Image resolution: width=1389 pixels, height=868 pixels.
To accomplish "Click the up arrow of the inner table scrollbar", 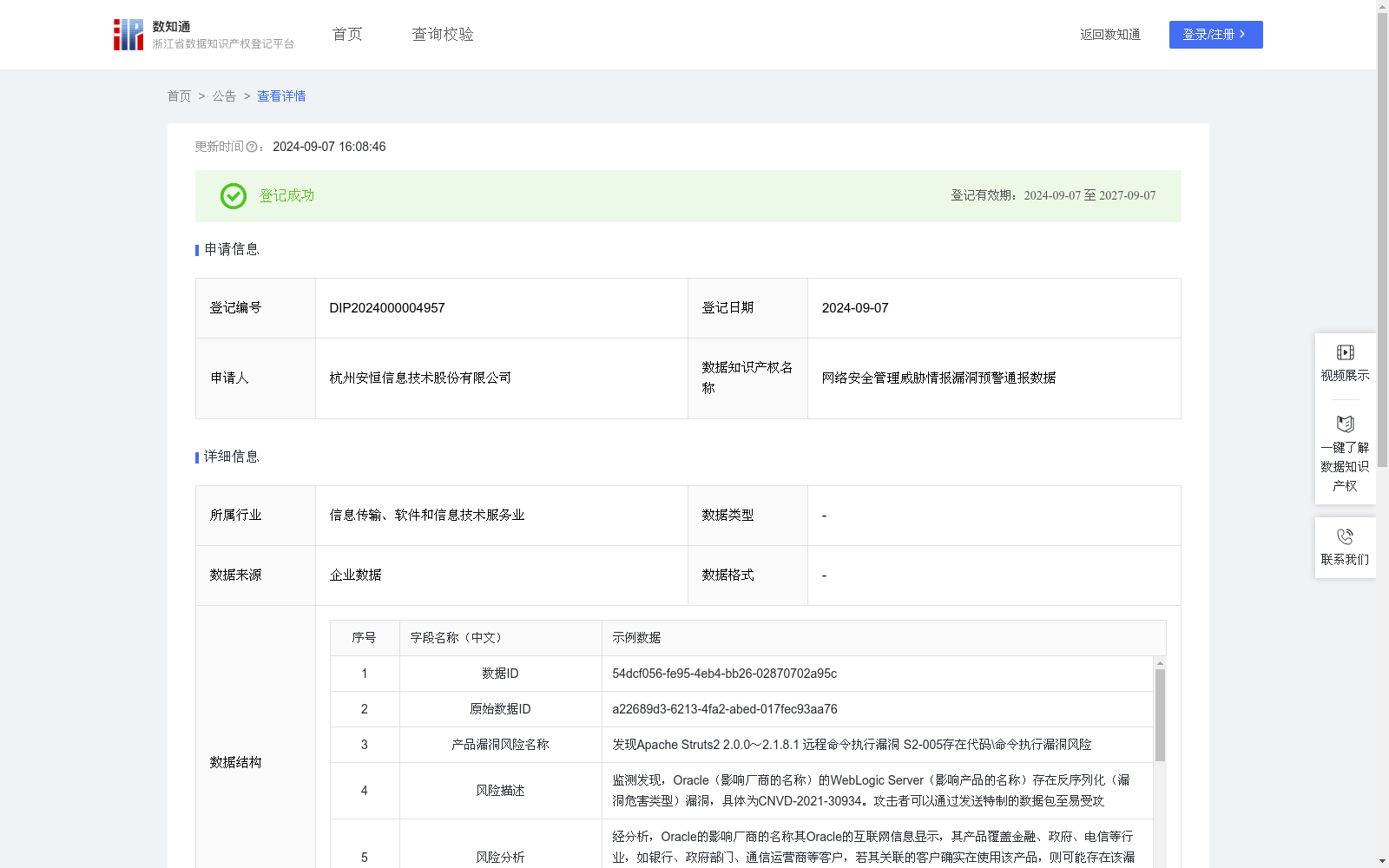I will coord(1160,663).
